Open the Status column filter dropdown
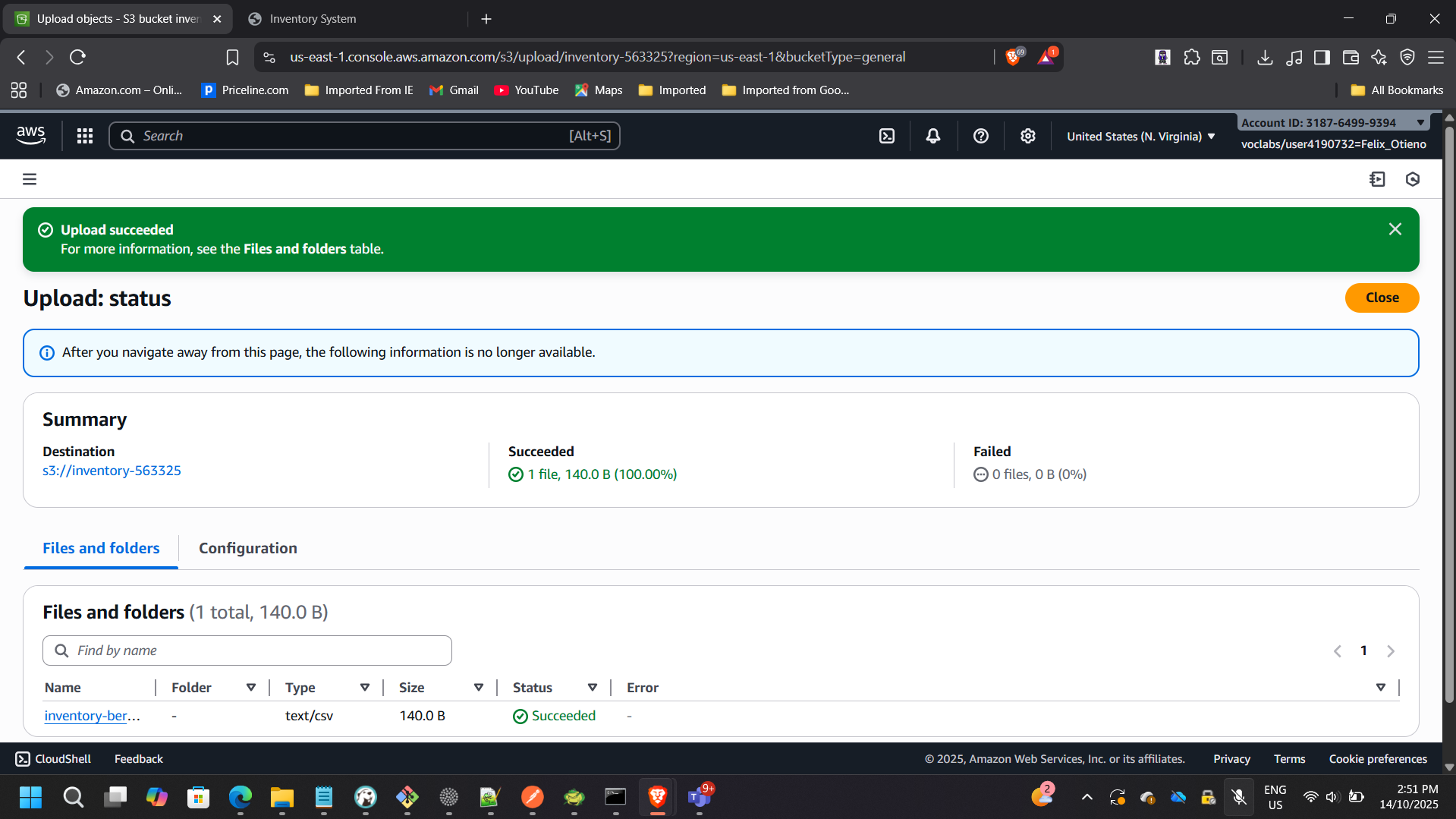1456x819 pixels. 592,687
